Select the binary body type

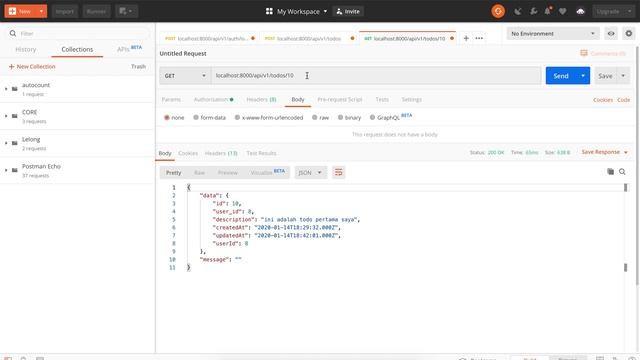tap(349, 118)
